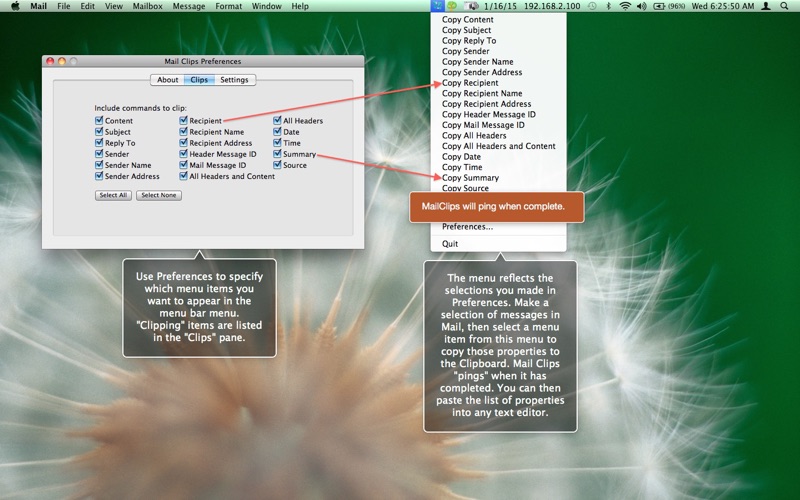Select Copy Reply To menu item
The image size is (800, 500).
(x=498, y=41)
